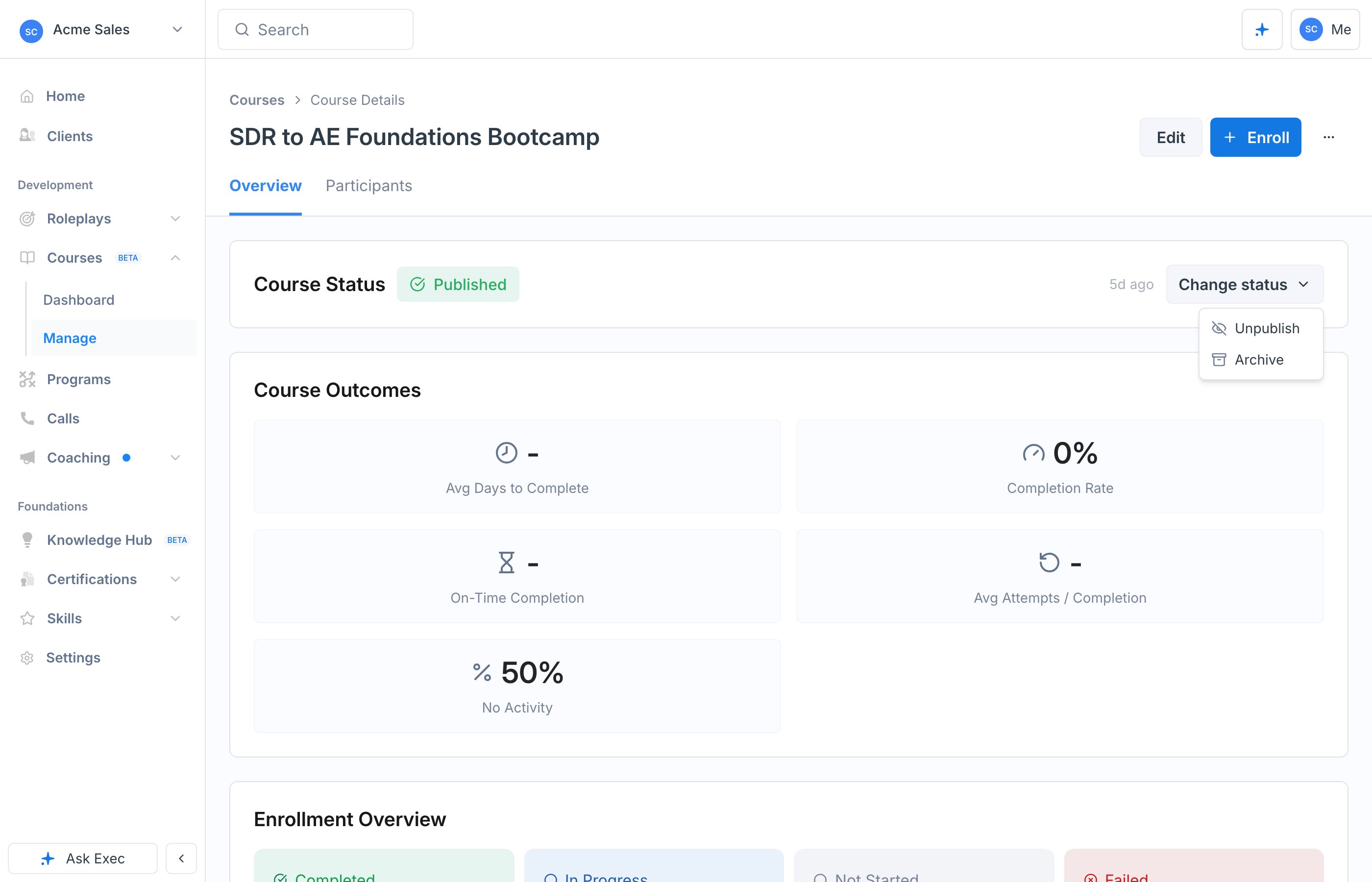Open the Courses Manage subpage
This screenshot has width=1372, height=882.
click(x=114, y=338)
